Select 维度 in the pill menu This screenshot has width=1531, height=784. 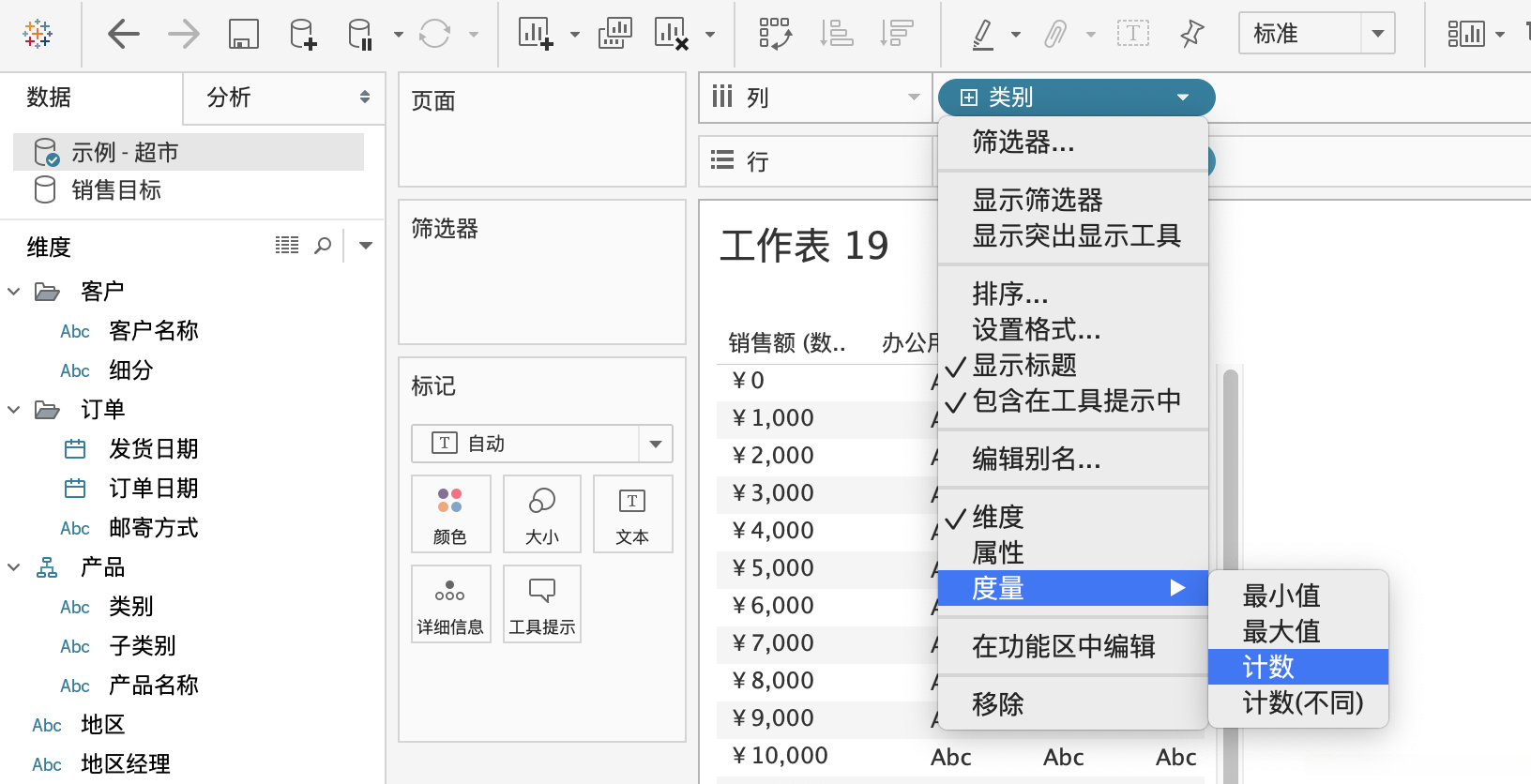click(x=1072, y=517)
